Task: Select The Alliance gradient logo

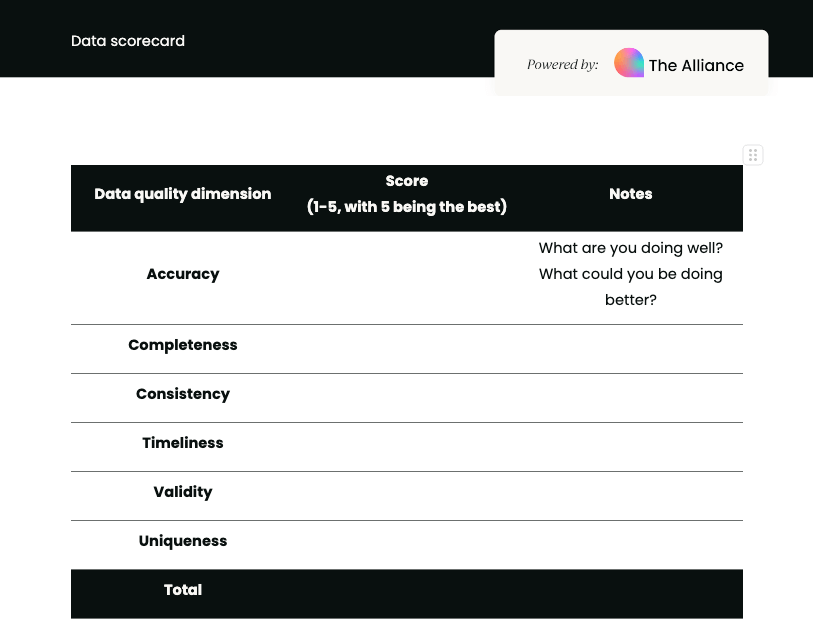Action: (x=628, y=62)
